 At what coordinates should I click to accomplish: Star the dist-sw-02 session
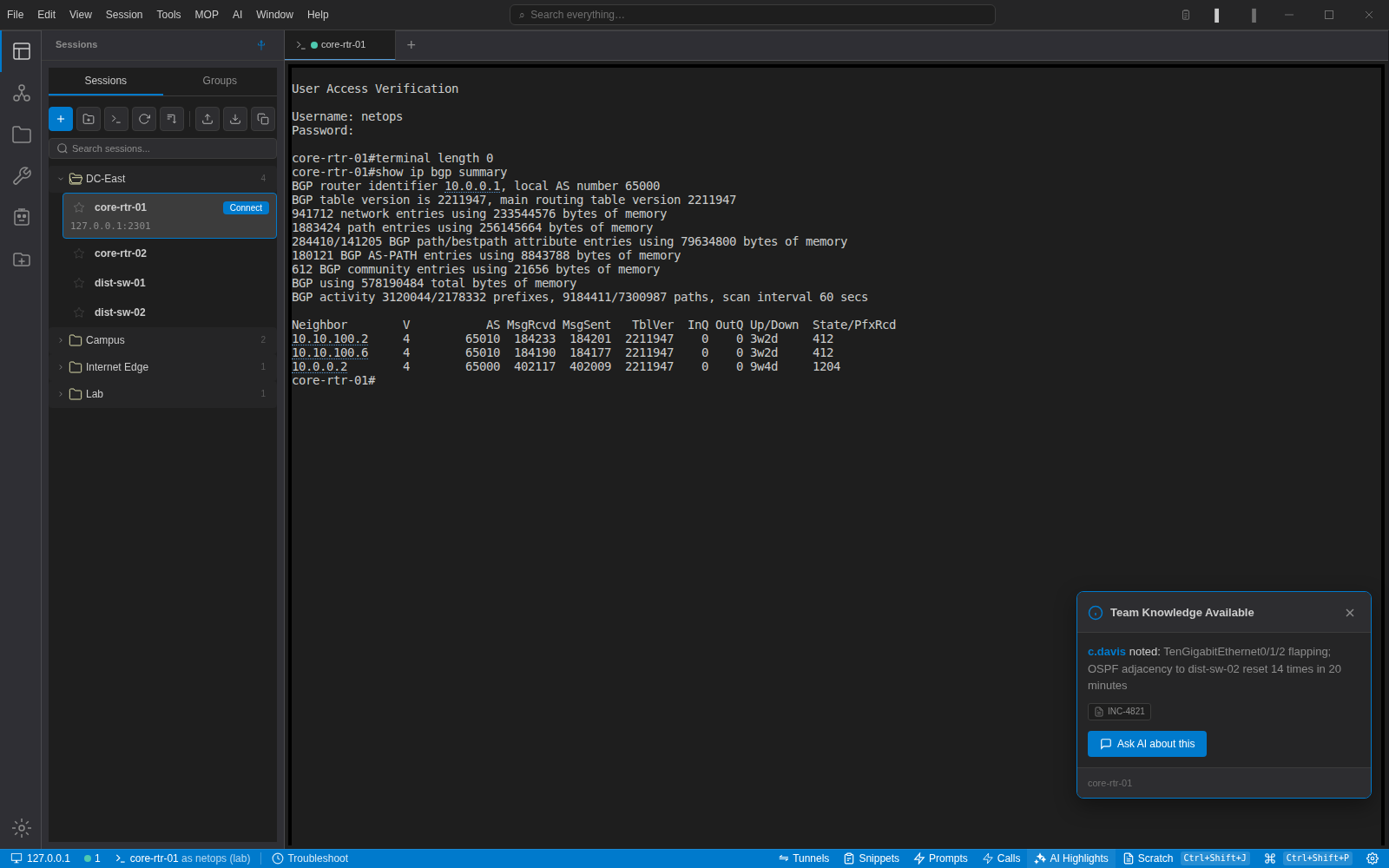[79, 312]
